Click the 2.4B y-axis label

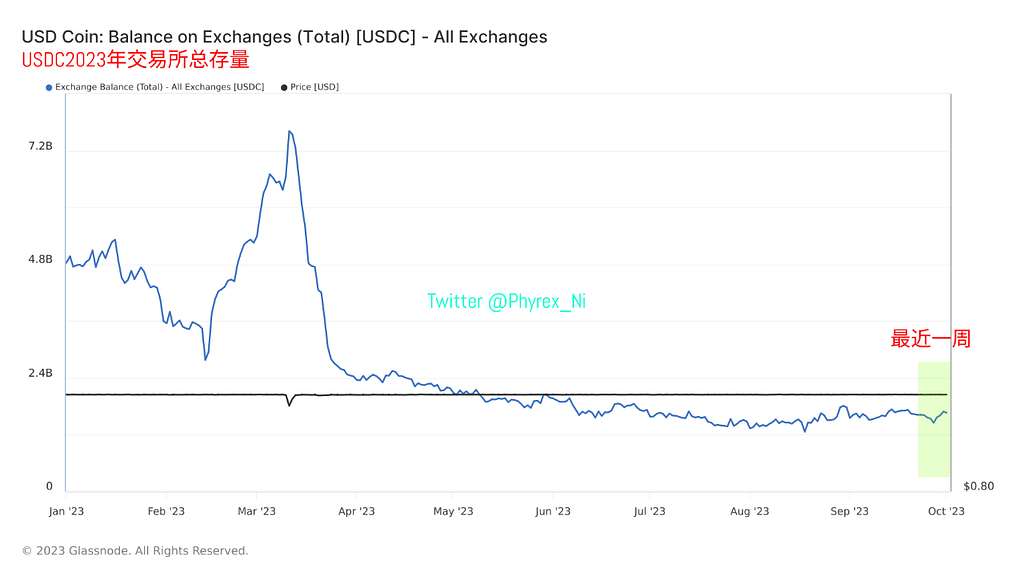pos(40,373)
